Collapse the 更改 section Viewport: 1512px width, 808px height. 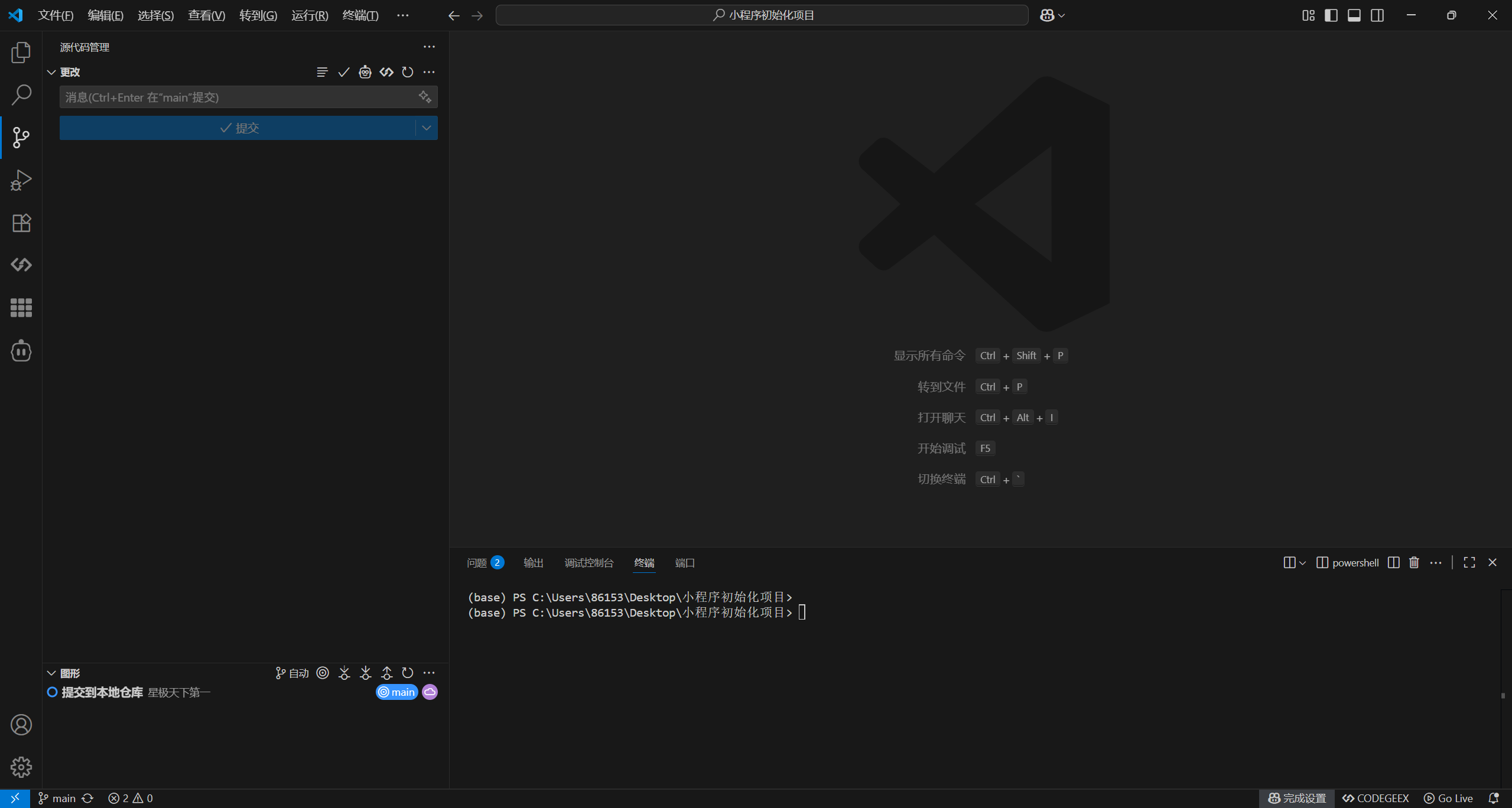(x=51, y=72)
